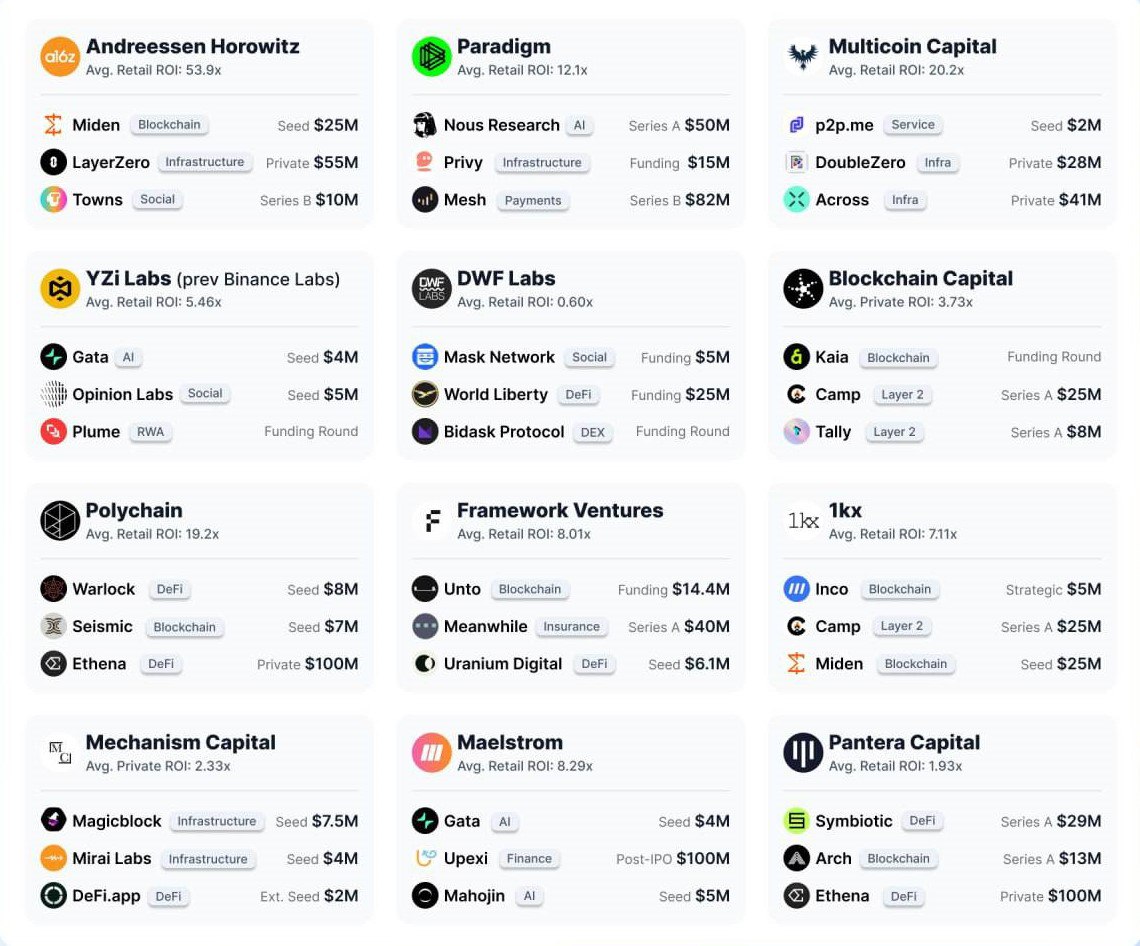Click the green Paradigm logo
Viewport: 1140px width, 946px height.
tap(431, 57)
